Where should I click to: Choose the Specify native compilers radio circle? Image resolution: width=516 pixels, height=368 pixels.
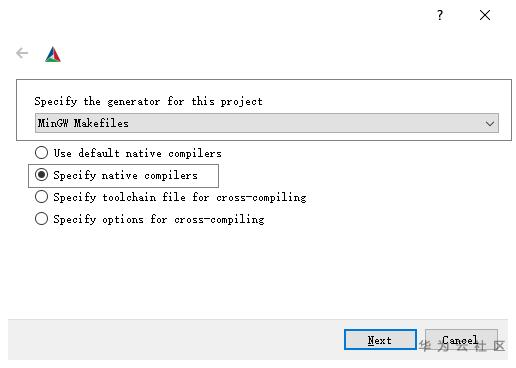[41, 175]
